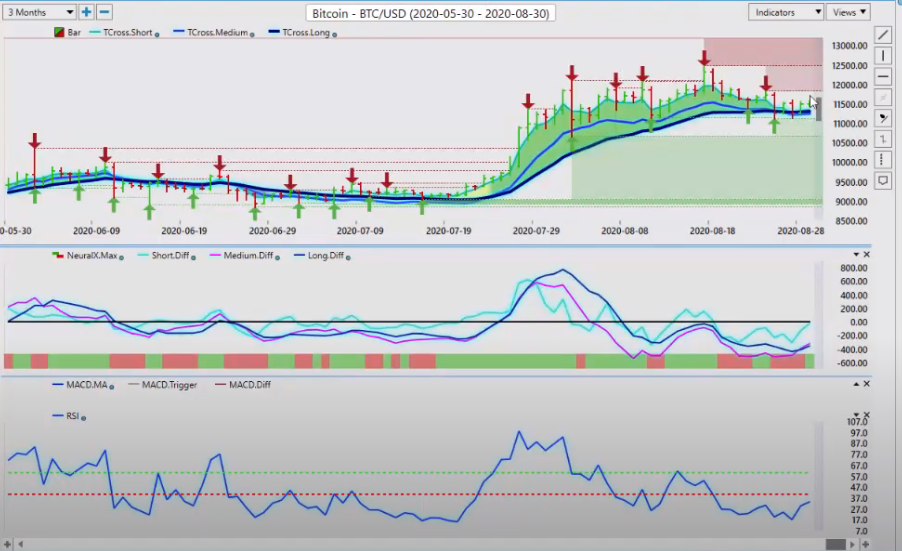Click the Bar legend color icon
The image size is (902, 551).
(59, 32)
